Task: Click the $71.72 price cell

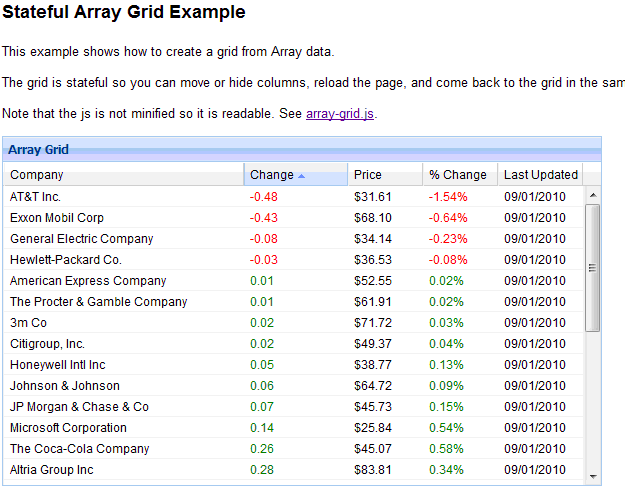Action: click(x=373, y=323)
